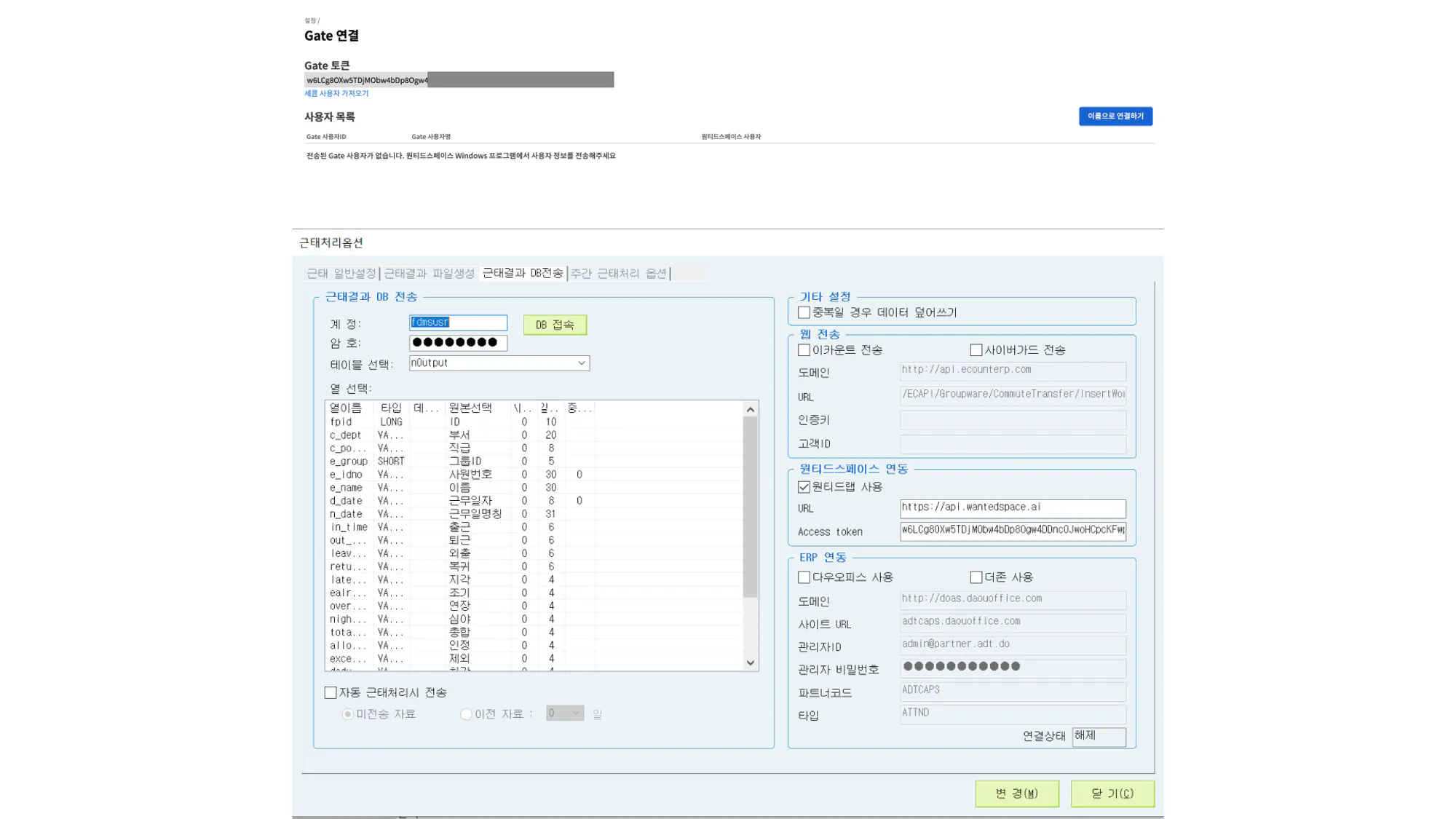Check the 사이버가드 전송 checkbox
The image size is (1456, 819).
tap(976, 350)
